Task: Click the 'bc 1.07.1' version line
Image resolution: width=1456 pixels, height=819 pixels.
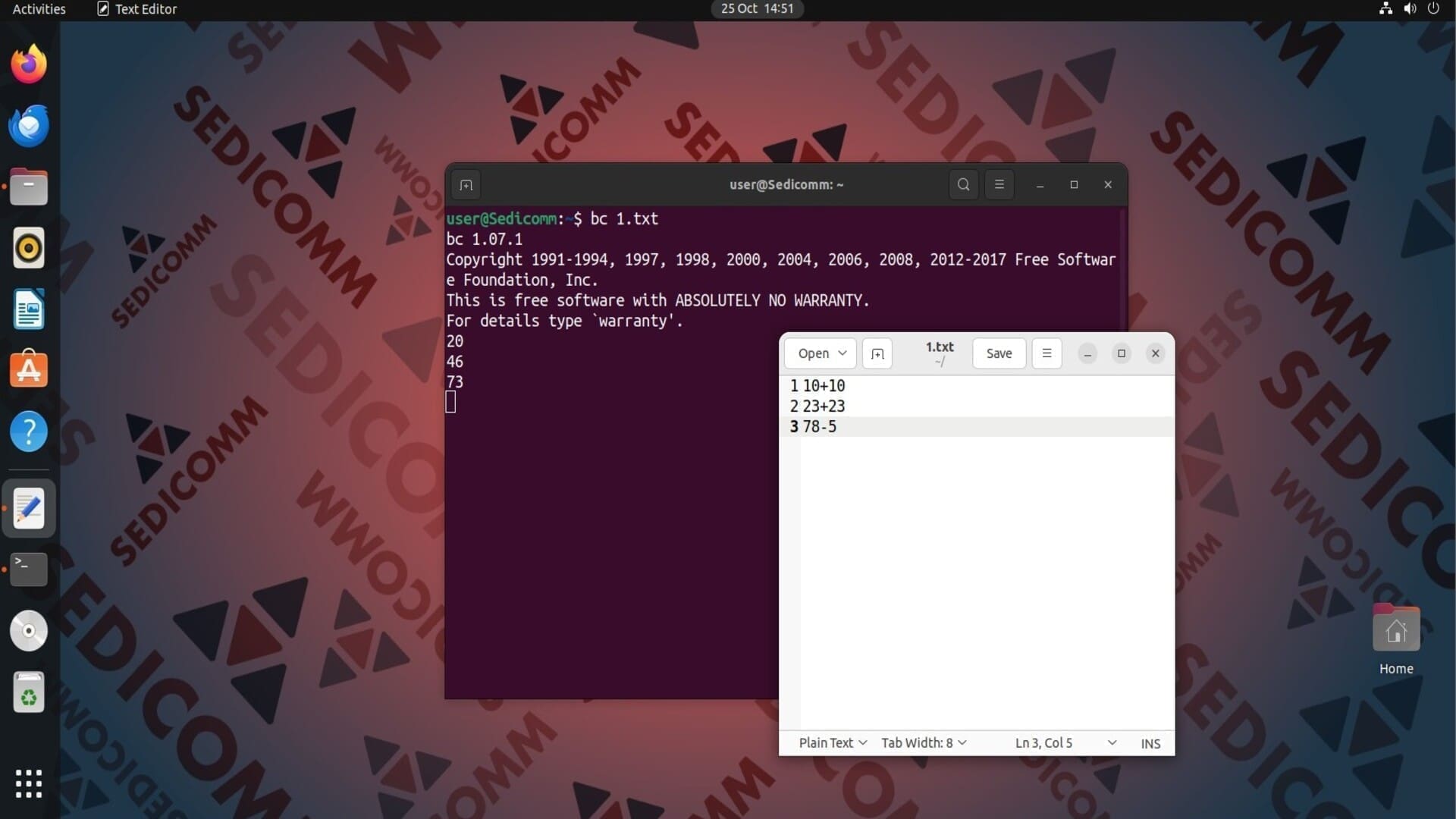Action: pos(484,240)
